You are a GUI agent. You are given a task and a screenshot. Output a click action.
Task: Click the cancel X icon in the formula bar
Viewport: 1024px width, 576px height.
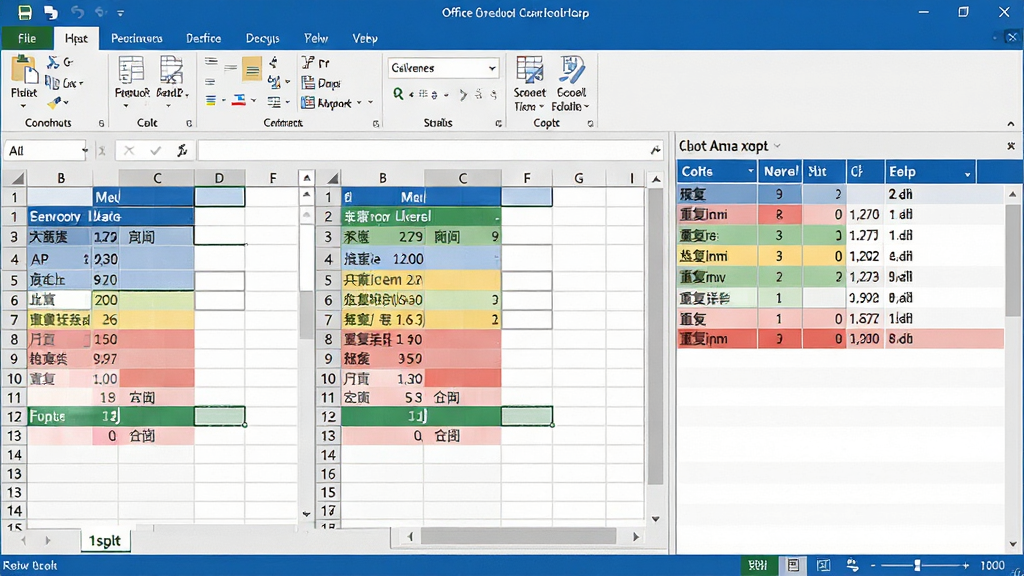click(x=129, y=151)
